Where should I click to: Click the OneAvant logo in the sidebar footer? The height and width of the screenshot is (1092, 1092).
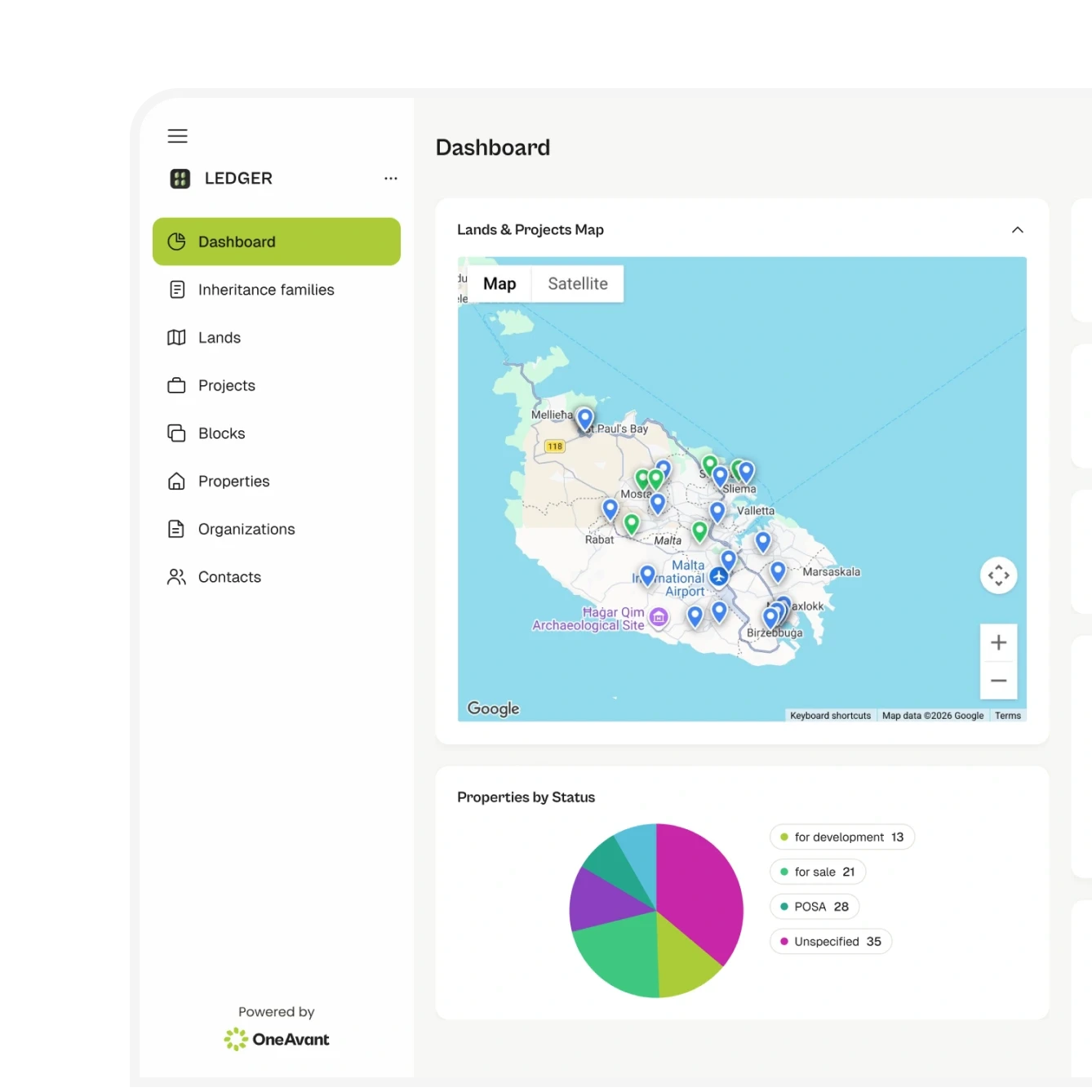click(277, 1040)
